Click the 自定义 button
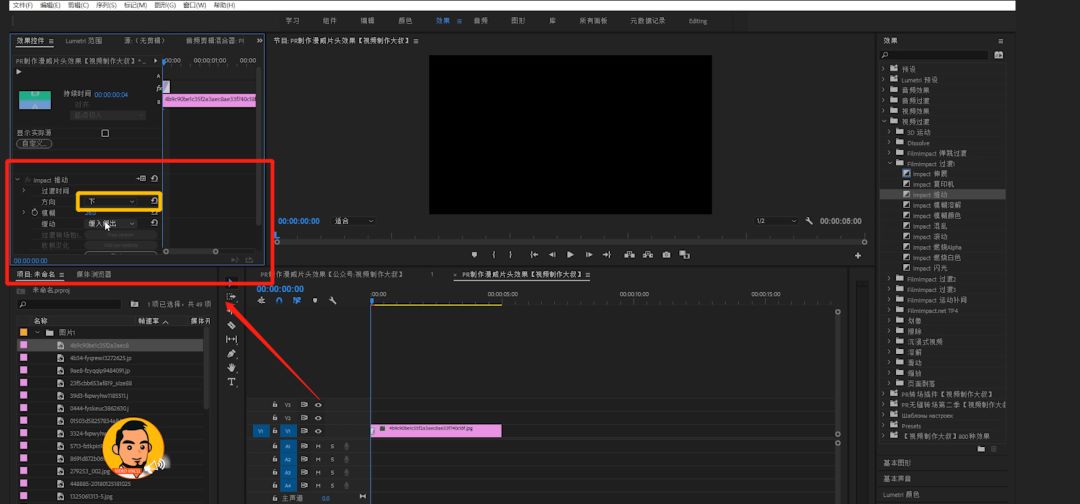This screenshot has width=1080, height=504. point(34,144)
